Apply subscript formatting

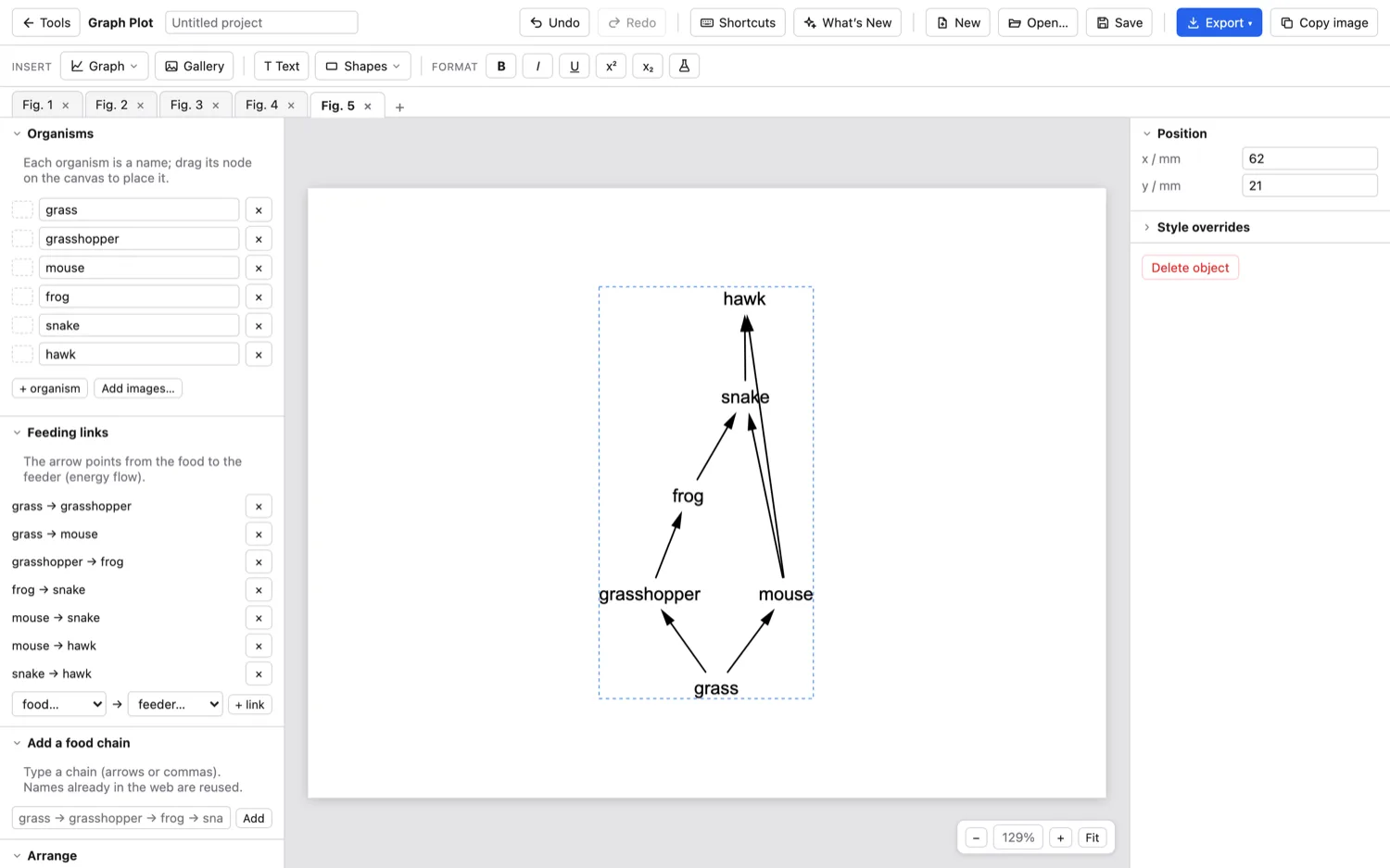[x=648, y=66]
